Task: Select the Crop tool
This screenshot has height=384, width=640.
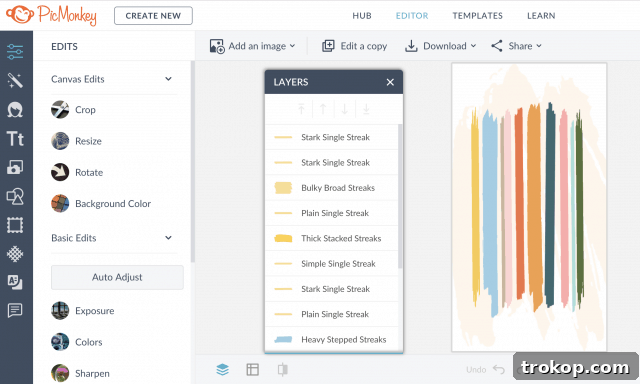Action: pos(73,109)
